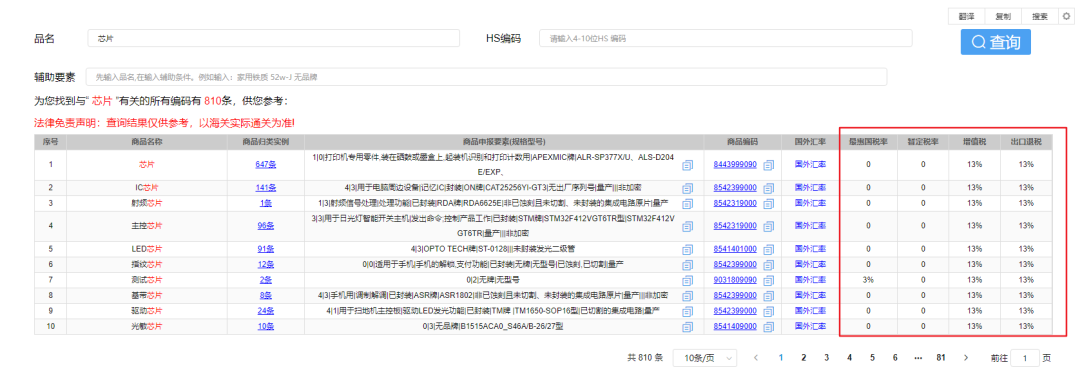
Task: Open product code link 9031809090
Action: (x=735, y=280)
